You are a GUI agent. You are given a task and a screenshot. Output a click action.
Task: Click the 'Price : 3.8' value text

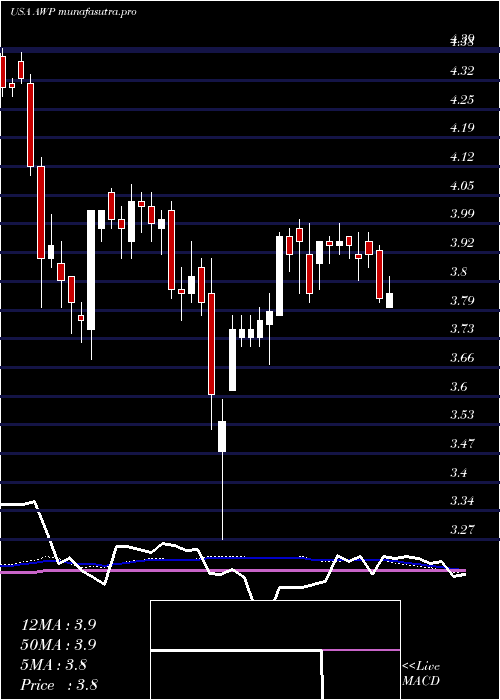pos(59,685)
